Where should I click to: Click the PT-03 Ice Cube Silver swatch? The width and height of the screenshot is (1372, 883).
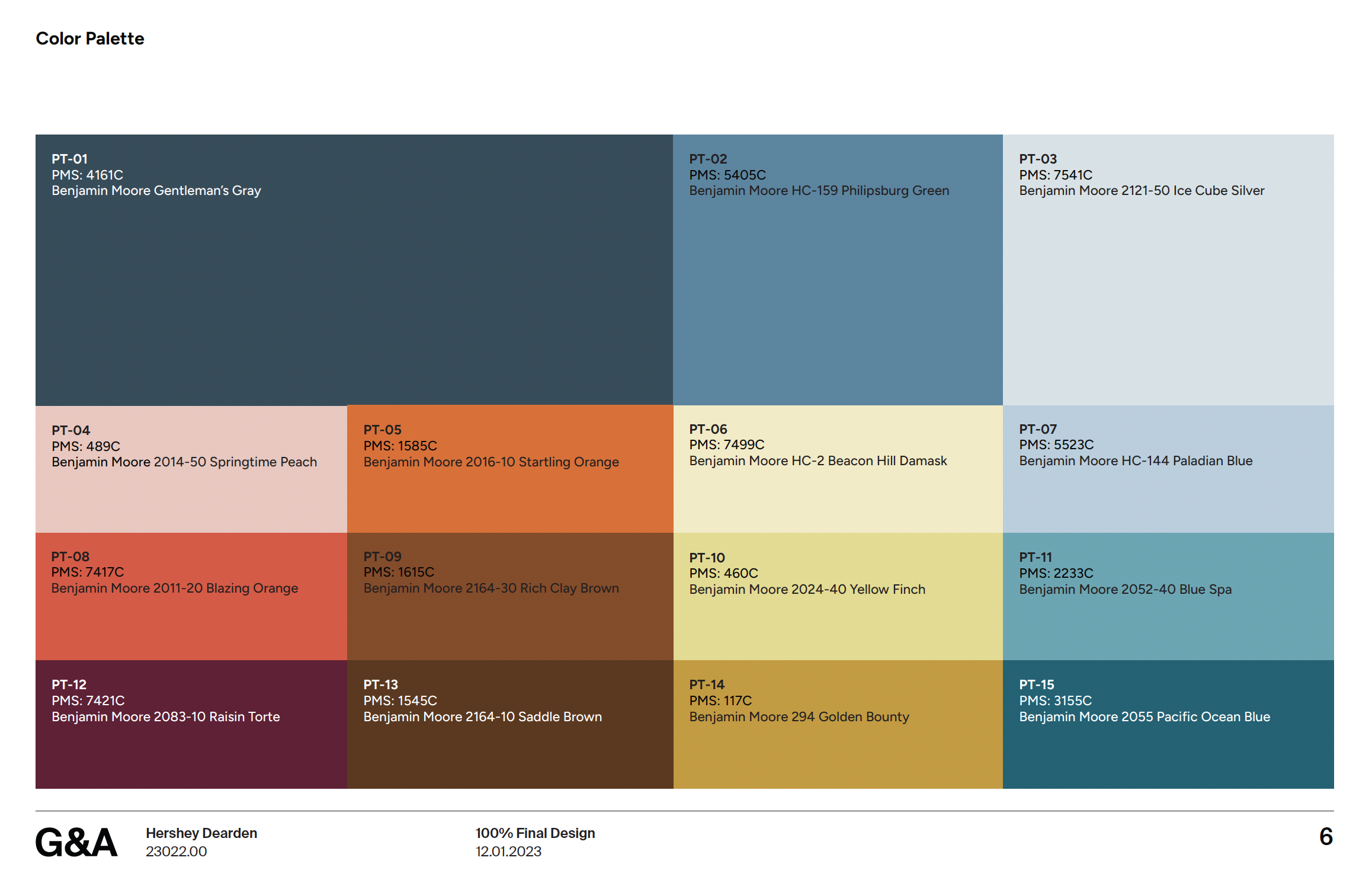(x=1168, y=270)
